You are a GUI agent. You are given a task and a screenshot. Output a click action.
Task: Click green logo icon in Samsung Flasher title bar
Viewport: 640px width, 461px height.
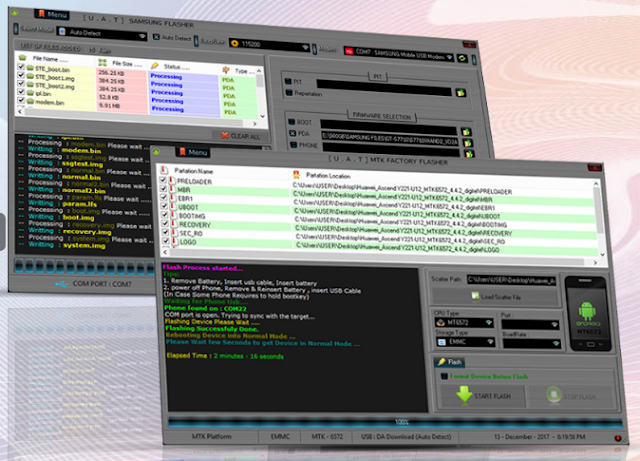pos(15,12)
